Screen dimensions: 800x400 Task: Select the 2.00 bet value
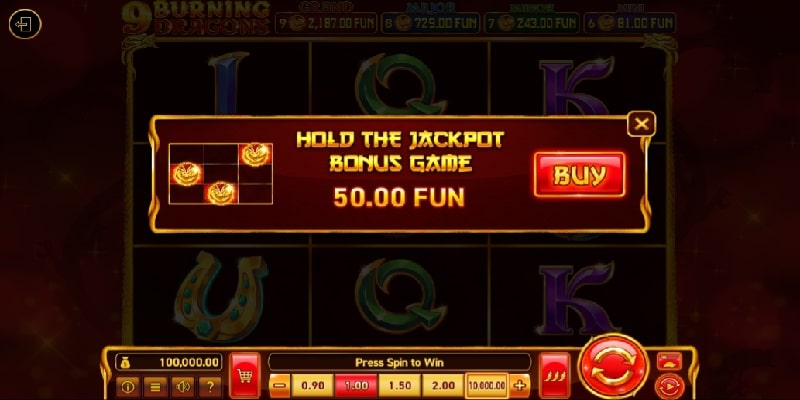[443, 386]
